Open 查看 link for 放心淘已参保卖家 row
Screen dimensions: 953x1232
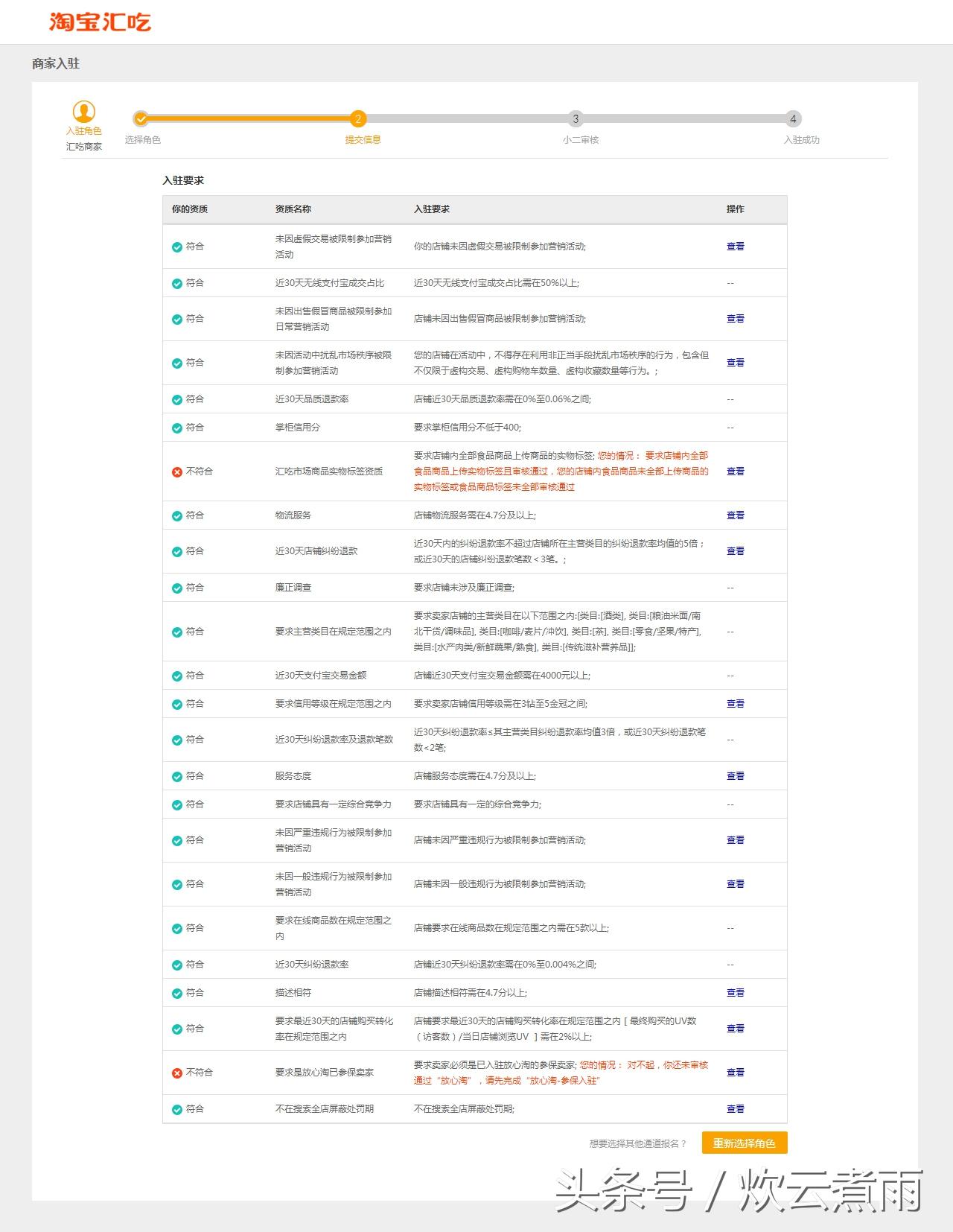pos(735,1073)
